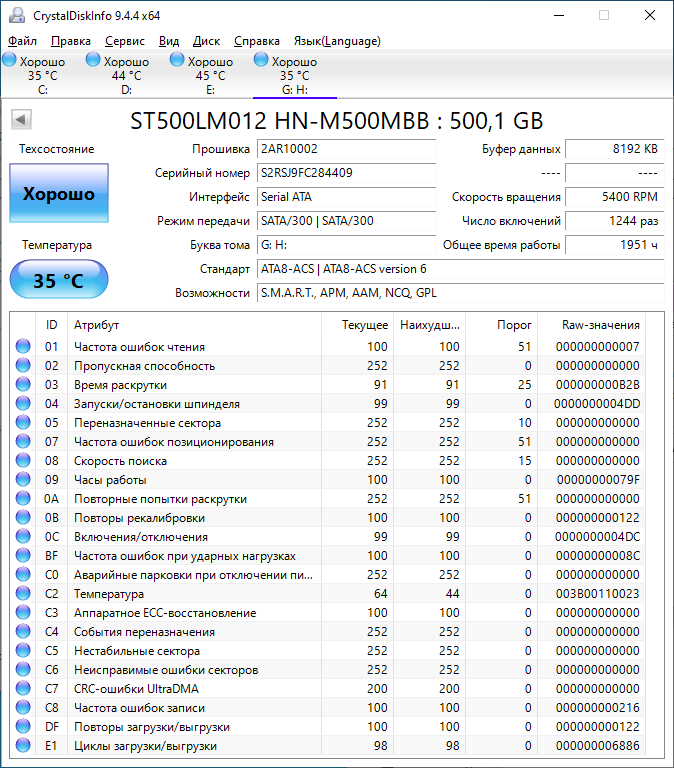The image size is (674, 768).
Task: Click the features field with S.M.A.R.T., APM
Action: click(460, 293)
